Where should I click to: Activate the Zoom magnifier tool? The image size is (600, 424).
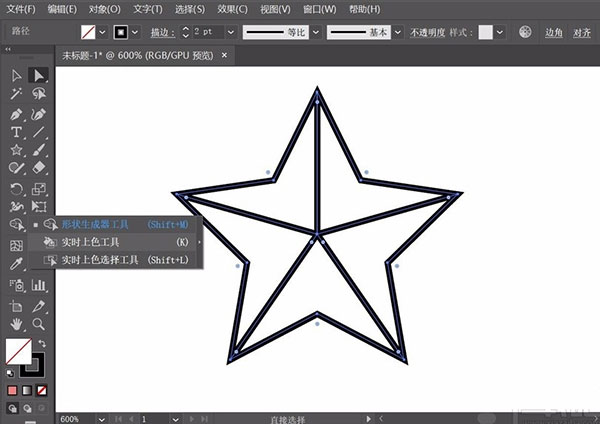point(39,324)
